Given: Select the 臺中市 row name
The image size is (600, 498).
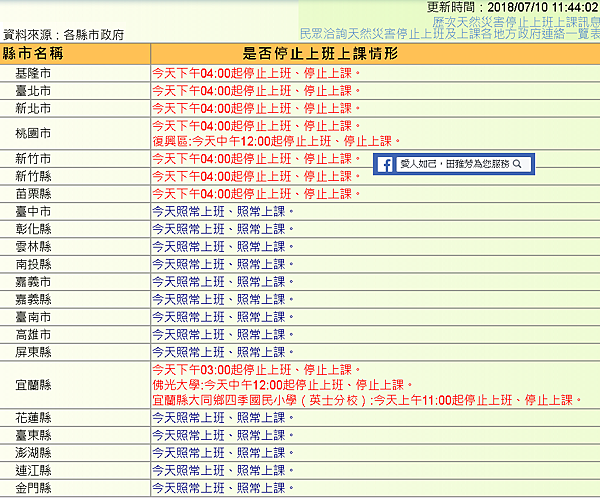Looking at the screenshot, I should (33, 211).
